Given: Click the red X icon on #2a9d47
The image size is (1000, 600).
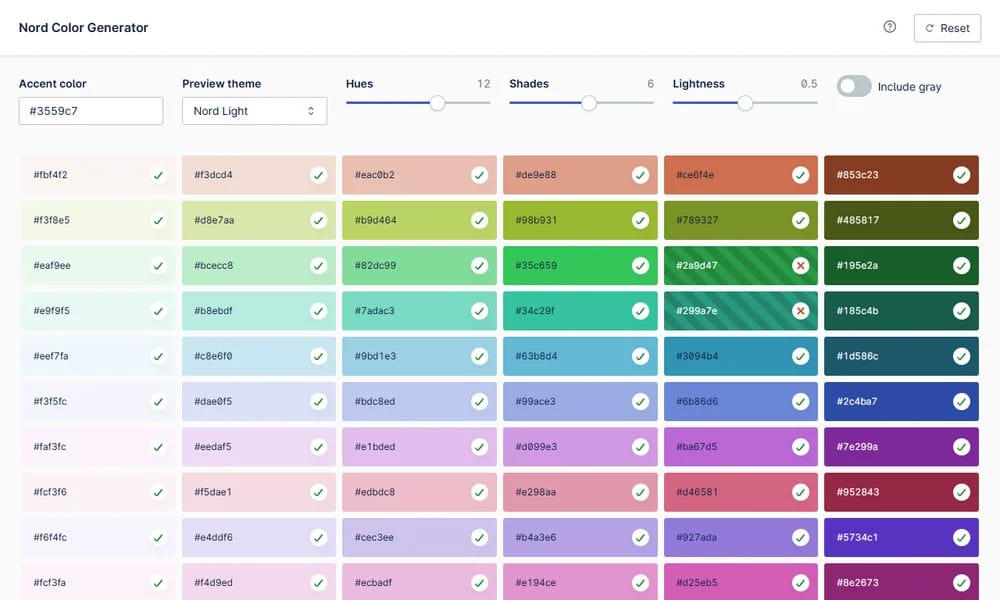Looking at the screenshot, I should pyautogui.click(x=800, y=265).
